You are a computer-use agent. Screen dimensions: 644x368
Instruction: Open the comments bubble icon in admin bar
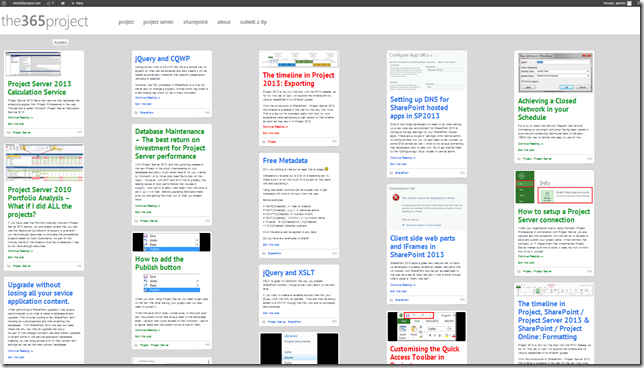(63, 3)
